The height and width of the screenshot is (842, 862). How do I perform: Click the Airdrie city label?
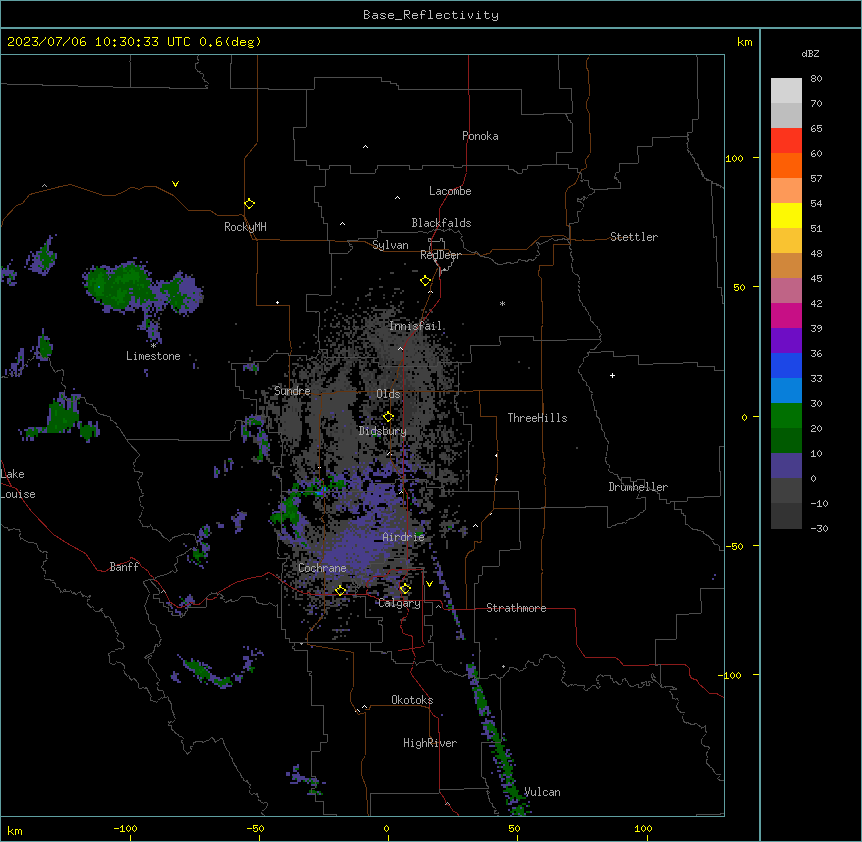[x=404, y=537]
